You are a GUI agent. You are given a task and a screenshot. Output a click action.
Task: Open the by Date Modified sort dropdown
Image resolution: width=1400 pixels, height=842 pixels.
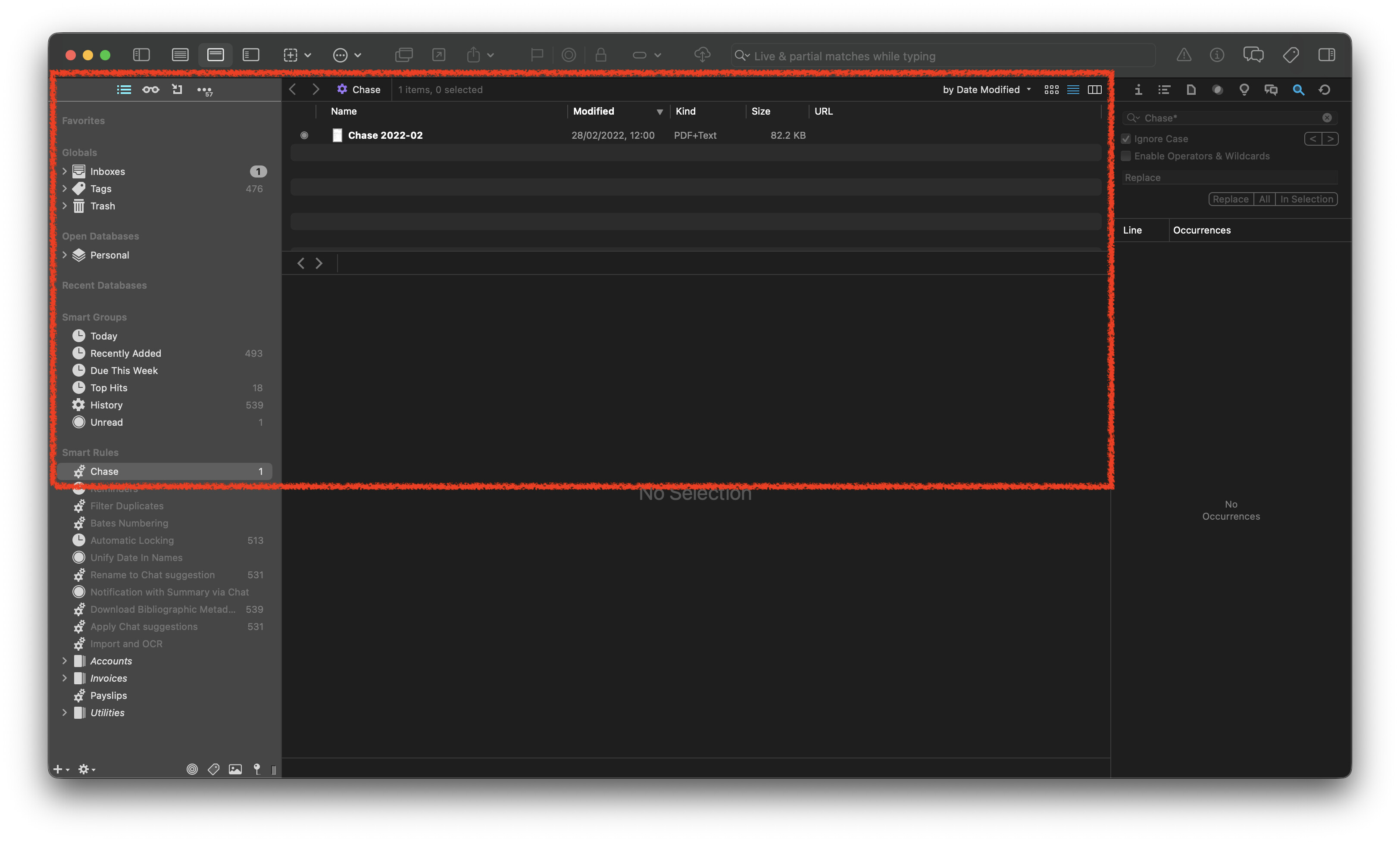[986, 90]
